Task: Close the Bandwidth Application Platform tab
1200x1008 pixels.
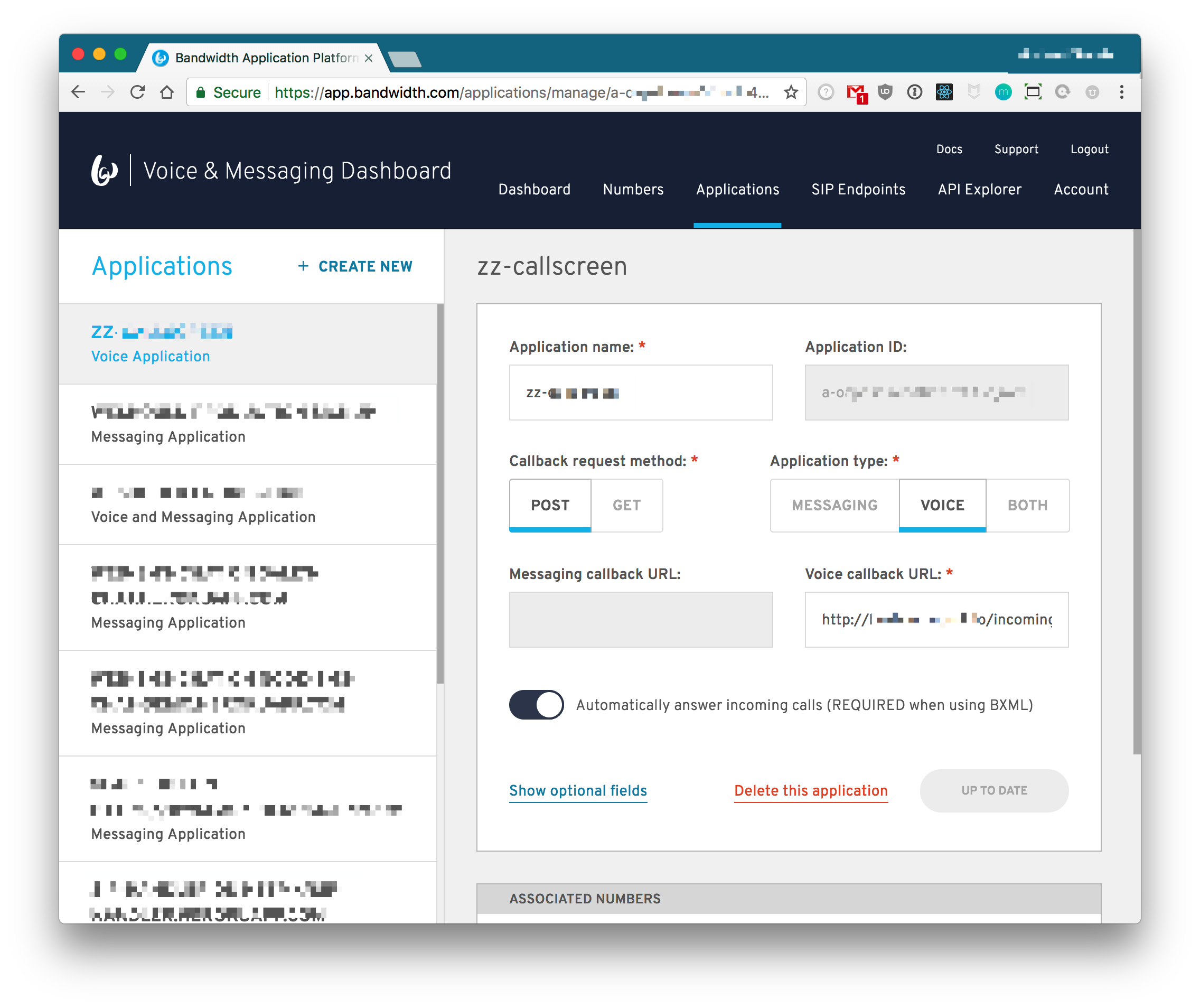Action: (369, 58)
